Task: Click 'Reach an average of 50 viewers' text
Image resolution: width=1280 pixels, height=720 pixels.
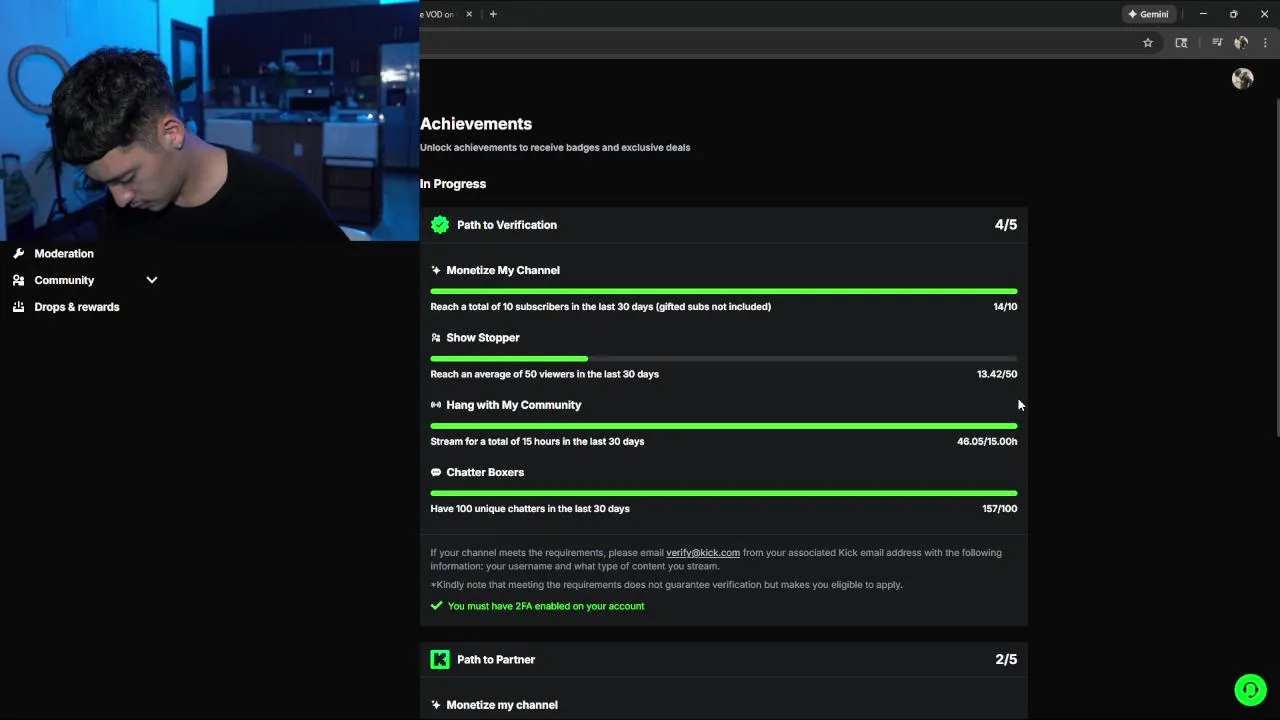Action: pyautogui.click(x=545, y=374)
